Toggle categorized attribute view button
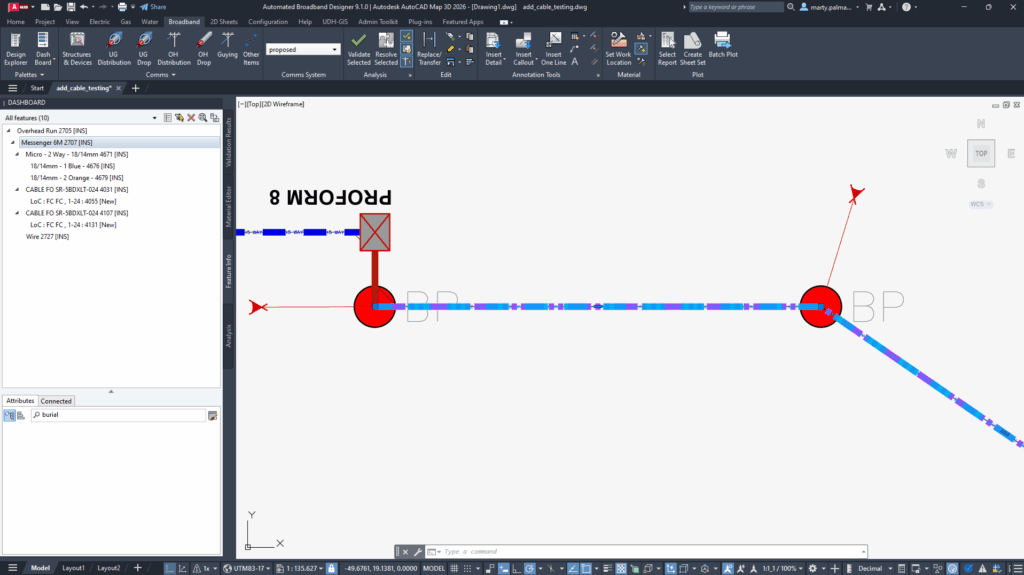Image resolution: width=1024 pixels, height=575 pixels. (x=9, y=414)
